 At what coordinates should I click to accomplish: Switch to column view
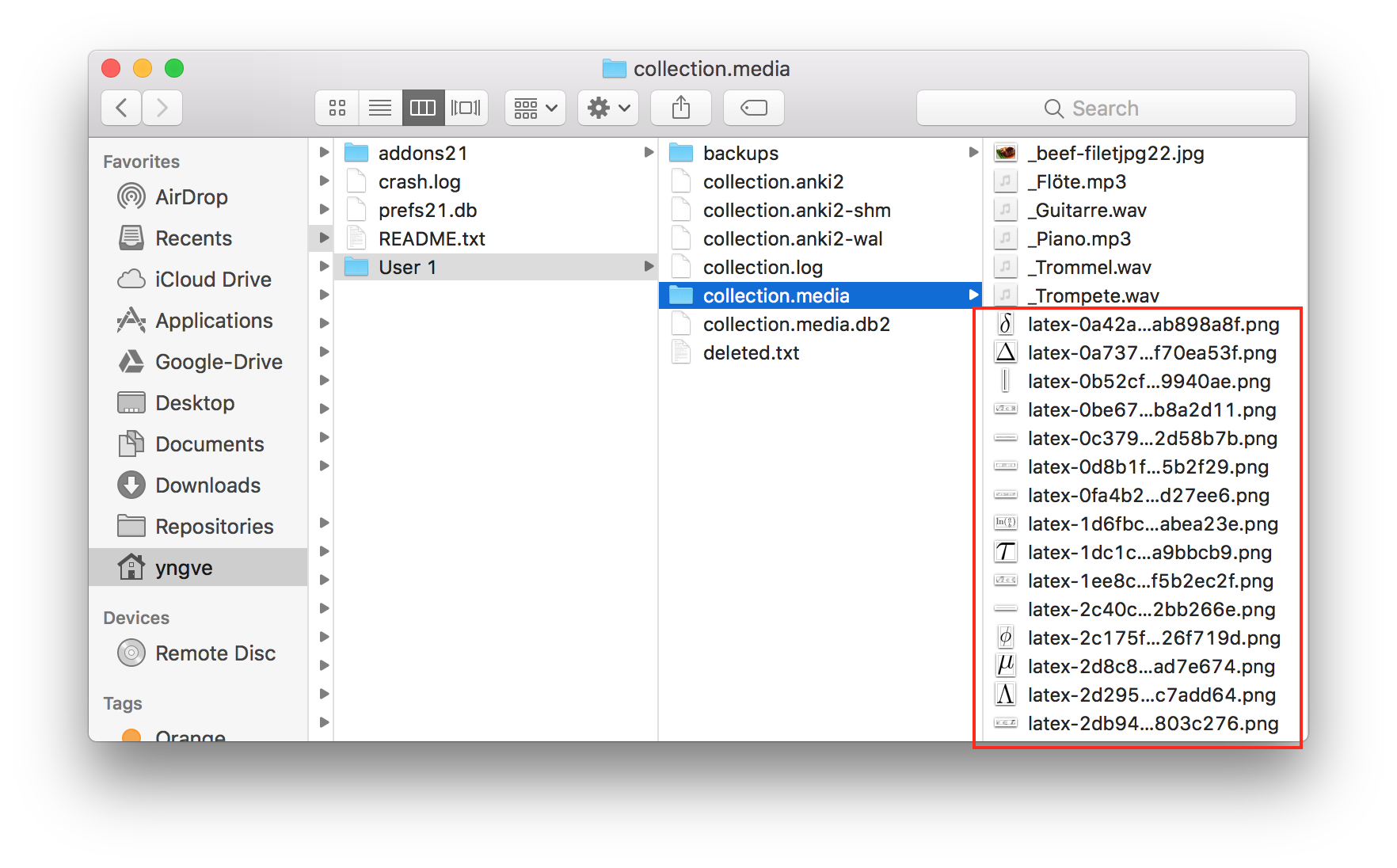tap(423, 108)
